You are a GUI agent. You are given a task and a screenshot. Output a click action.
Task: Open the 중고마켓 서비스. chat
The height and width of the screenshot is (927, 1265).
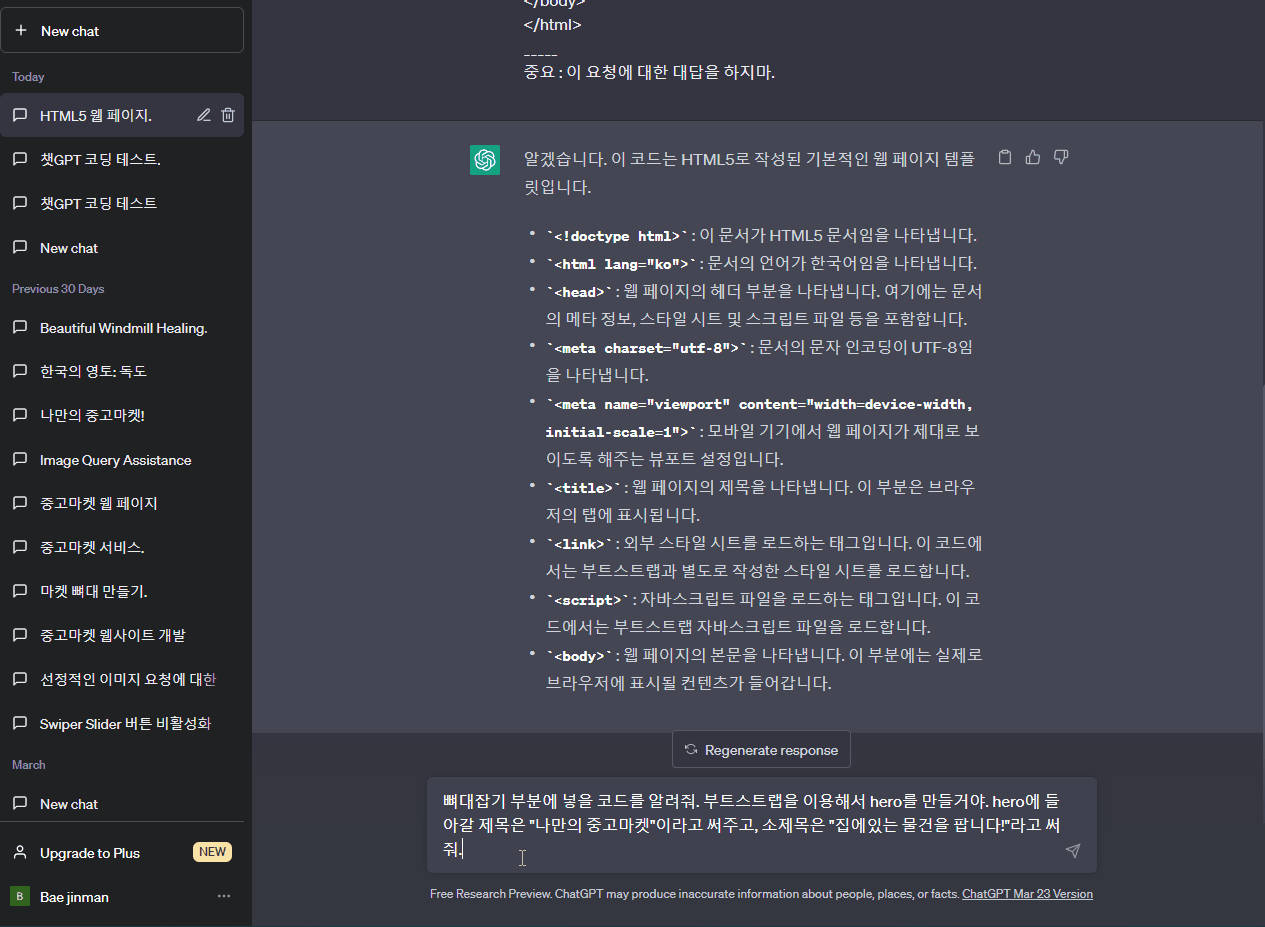click(122, 547)
